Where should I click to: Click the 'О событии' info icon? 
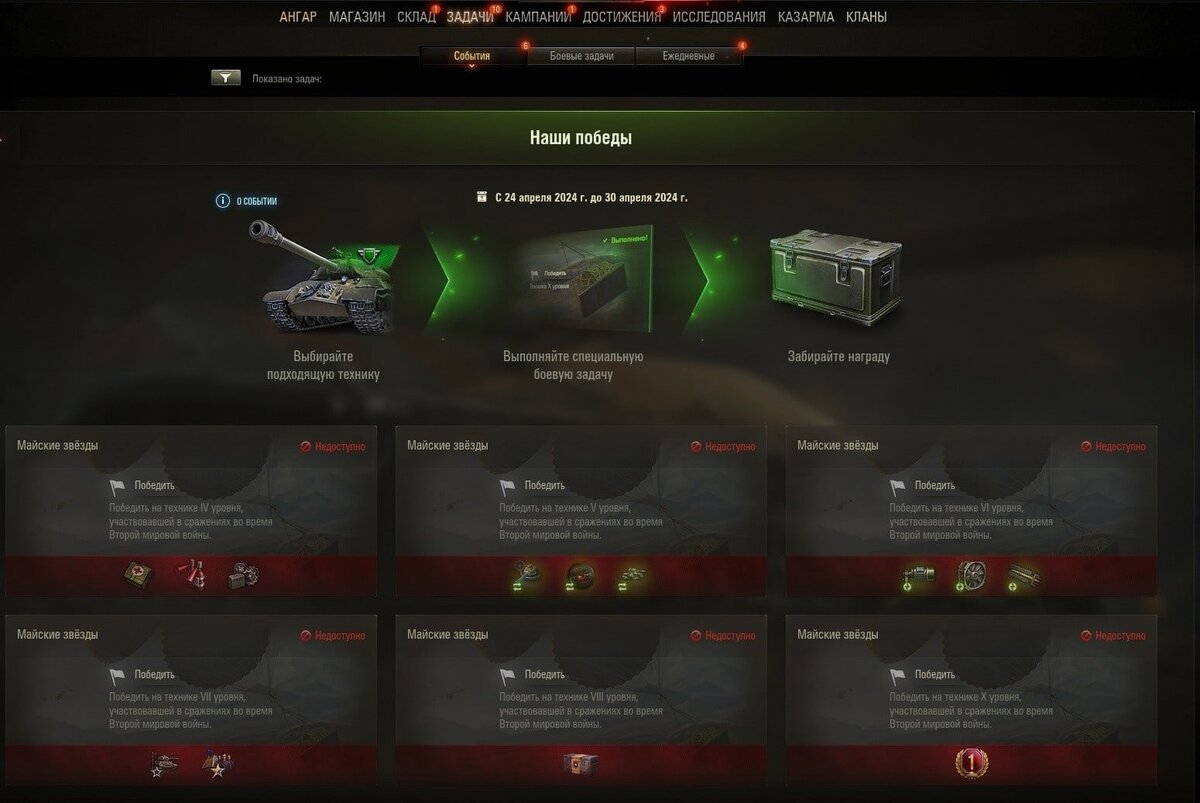pos(223,201)
